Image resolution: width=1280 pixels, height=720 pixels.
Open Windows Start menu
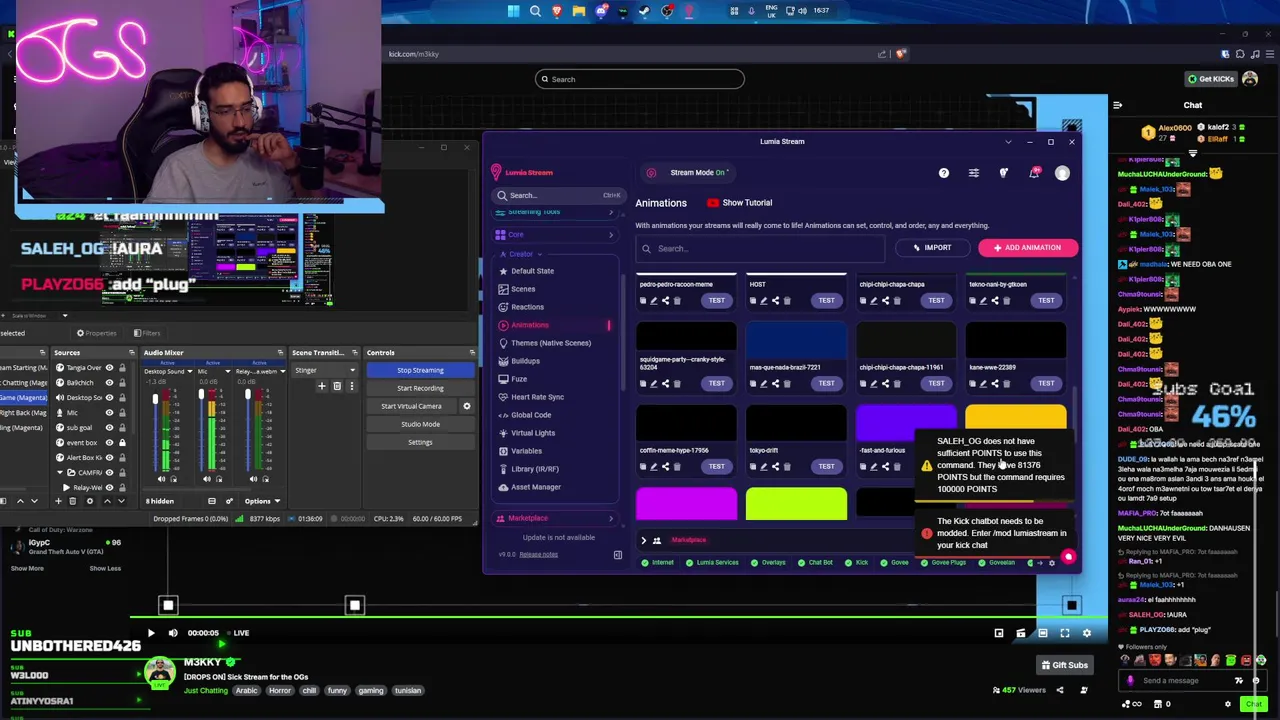(513, 11)
